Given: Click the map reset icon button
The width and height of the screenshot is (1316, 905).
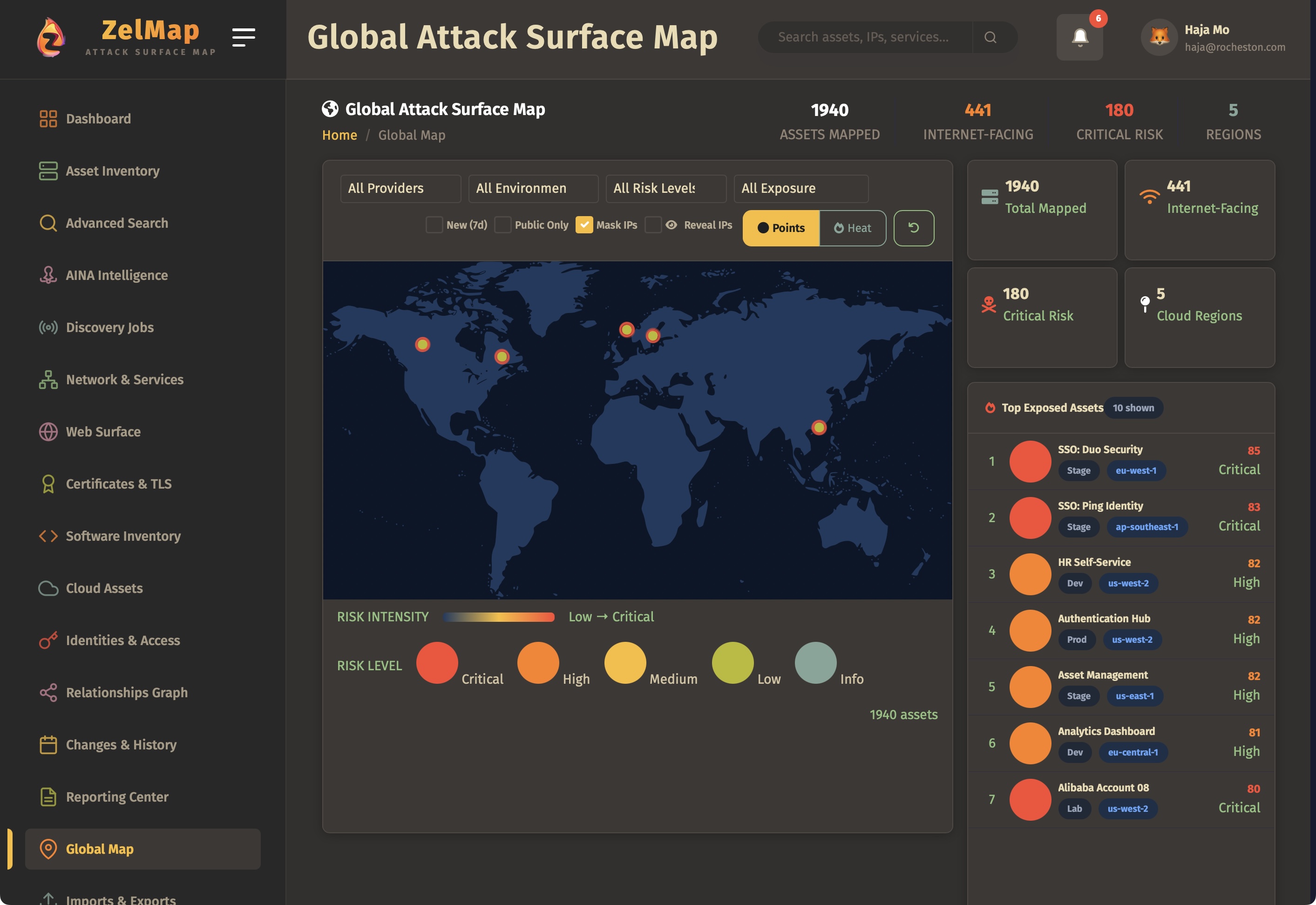Looking at the screenshot, I should (914, 228).
